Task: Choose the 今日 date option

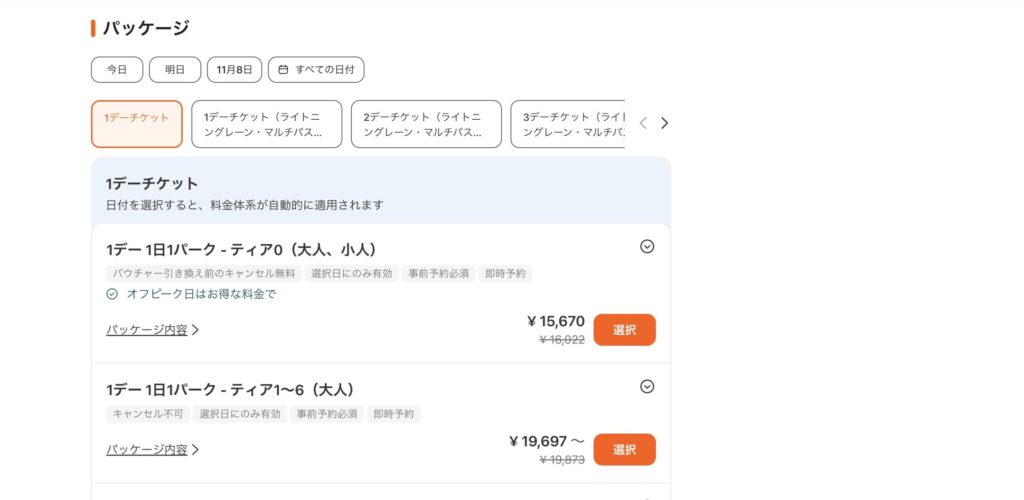Action: click(117, 70)
